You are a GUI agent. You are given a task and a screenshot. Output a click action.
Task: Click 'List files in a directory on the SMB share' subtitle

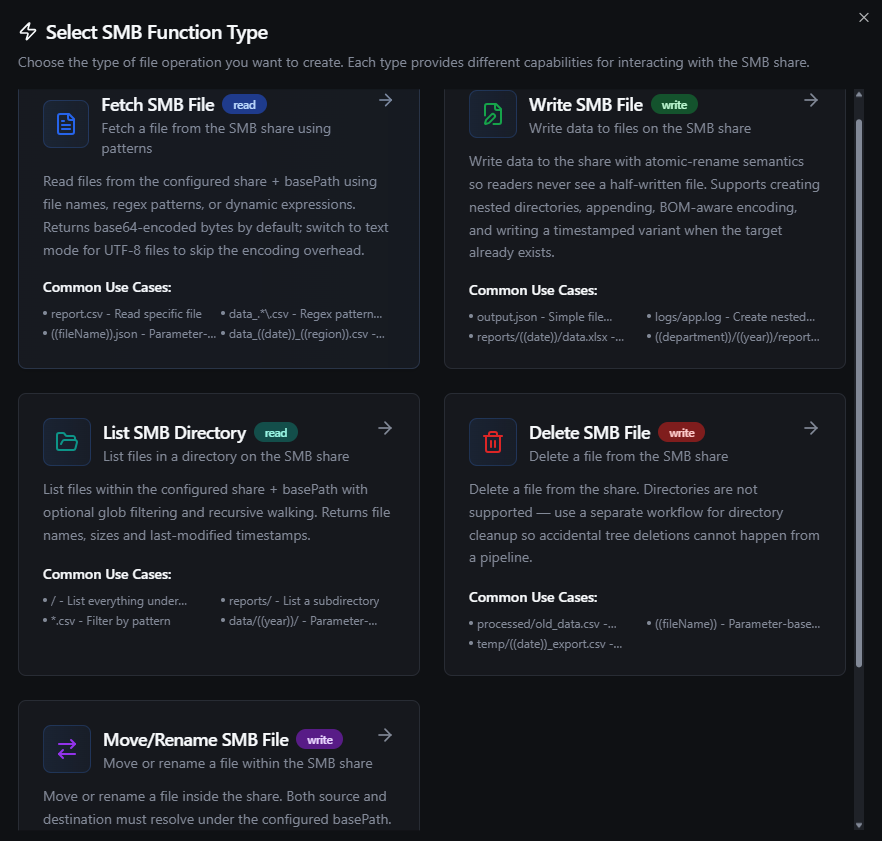[x=226, y=456]
